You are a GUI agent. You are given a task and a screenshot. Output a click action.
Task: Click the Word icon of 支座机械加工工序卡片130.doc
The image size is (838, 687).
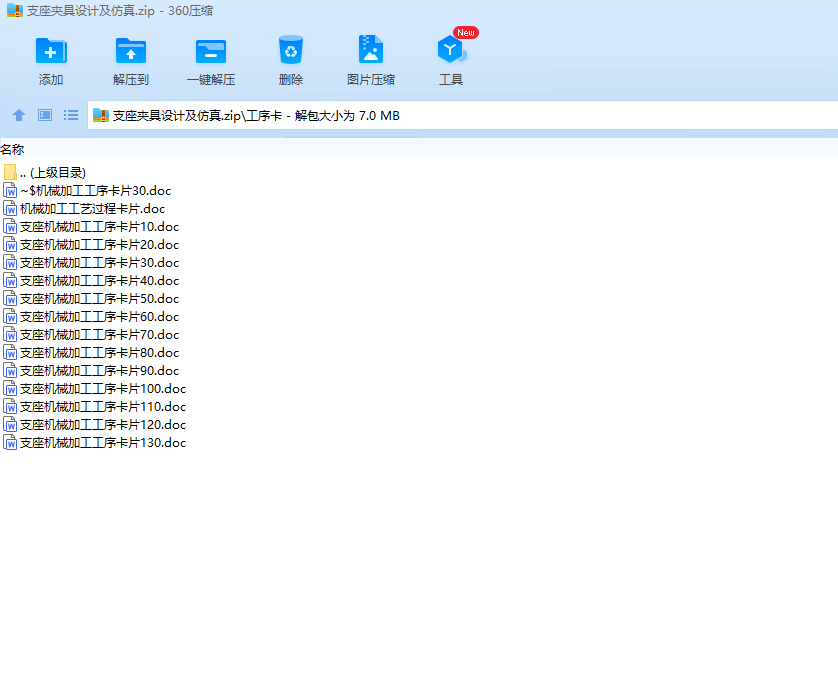pyautogui.click(x=10, y=443)
